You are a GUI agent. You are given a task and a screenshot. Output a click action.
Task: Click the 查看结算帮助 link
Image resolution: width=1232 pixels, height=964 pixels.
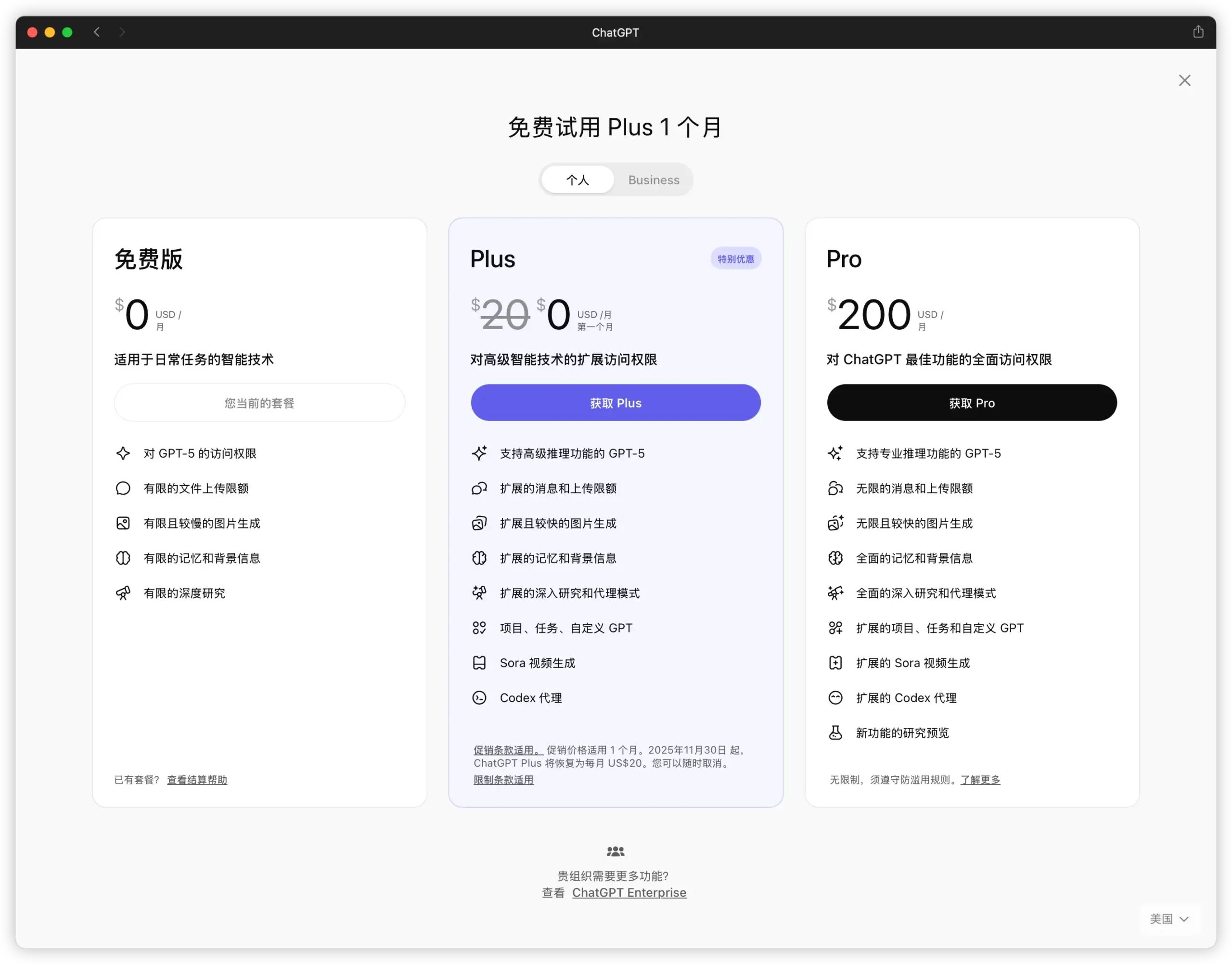coord(197,780)
